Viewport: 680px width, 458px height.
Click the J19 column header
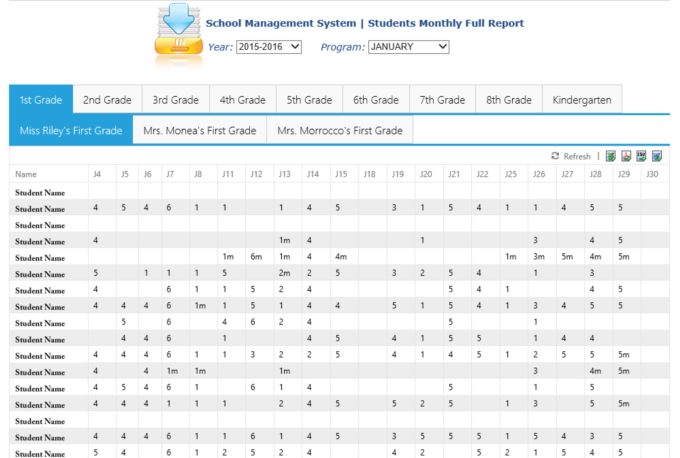tap(398, 174)
